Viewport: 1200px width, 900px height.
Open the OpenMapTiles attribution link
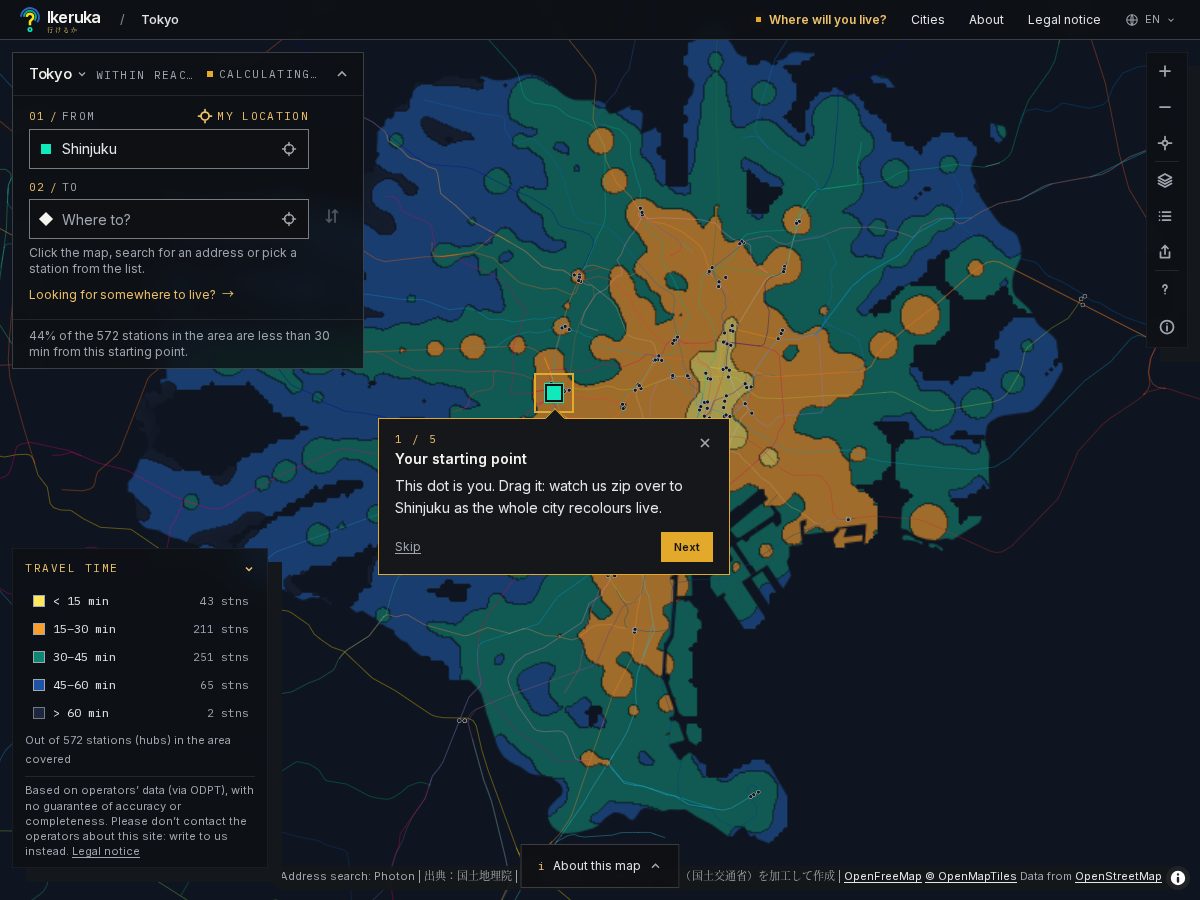[x=971, y=877]
